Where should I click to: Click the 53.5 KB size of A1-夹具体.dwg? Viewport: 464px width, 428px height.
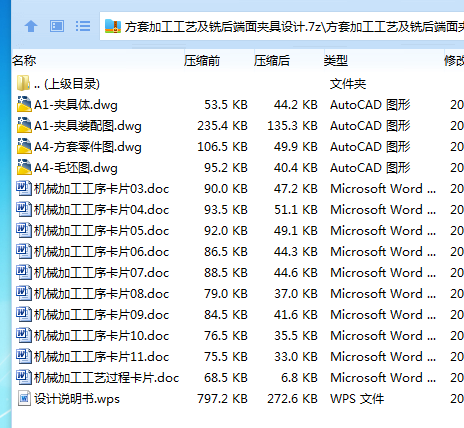(226, 105)
